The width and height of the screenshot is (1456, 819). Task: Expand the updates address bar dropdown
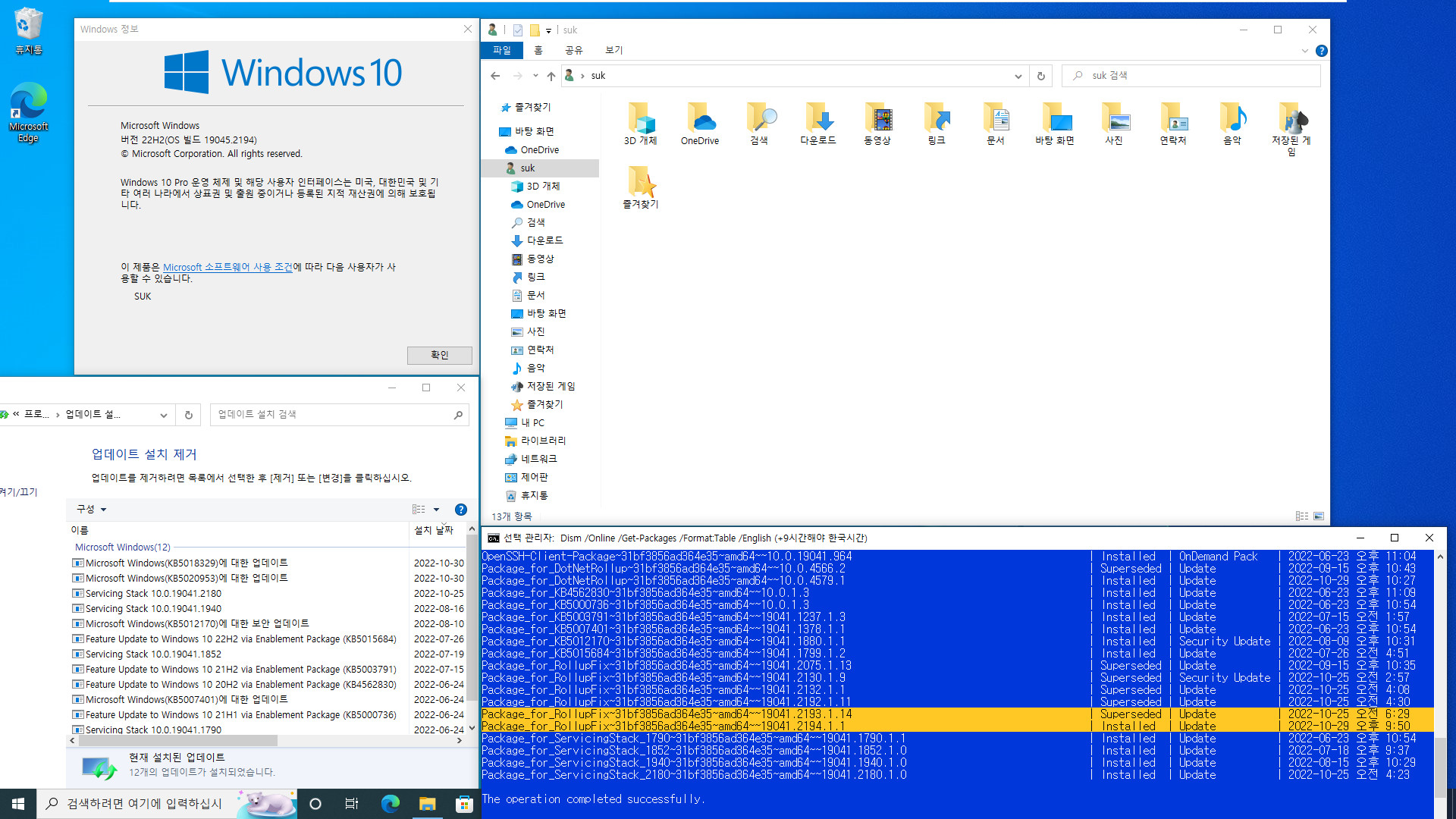coord(163,415)
